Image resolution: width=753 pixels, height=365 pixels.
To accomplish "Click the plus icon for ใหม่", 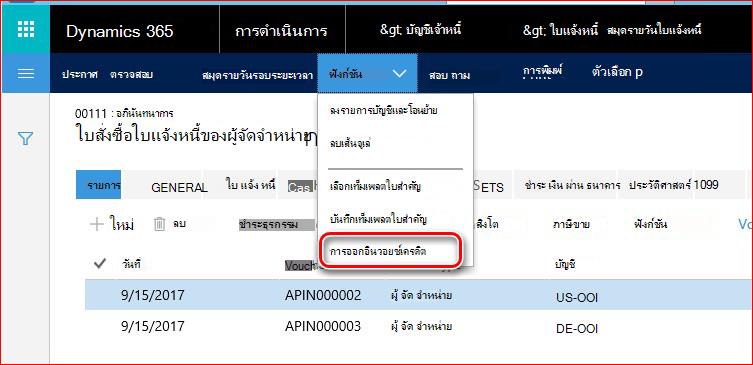I will click(97, 224).
